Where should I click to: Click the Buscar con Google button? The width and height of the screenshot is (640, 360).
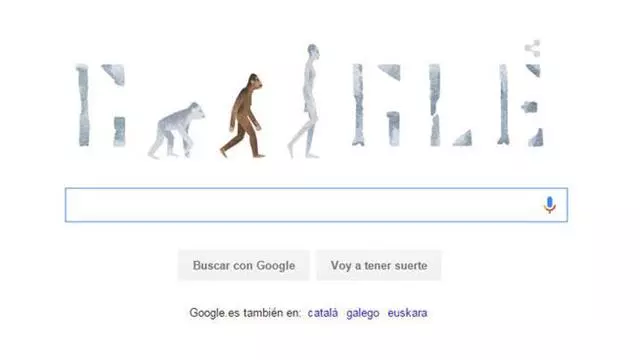(x=244, y=265)
